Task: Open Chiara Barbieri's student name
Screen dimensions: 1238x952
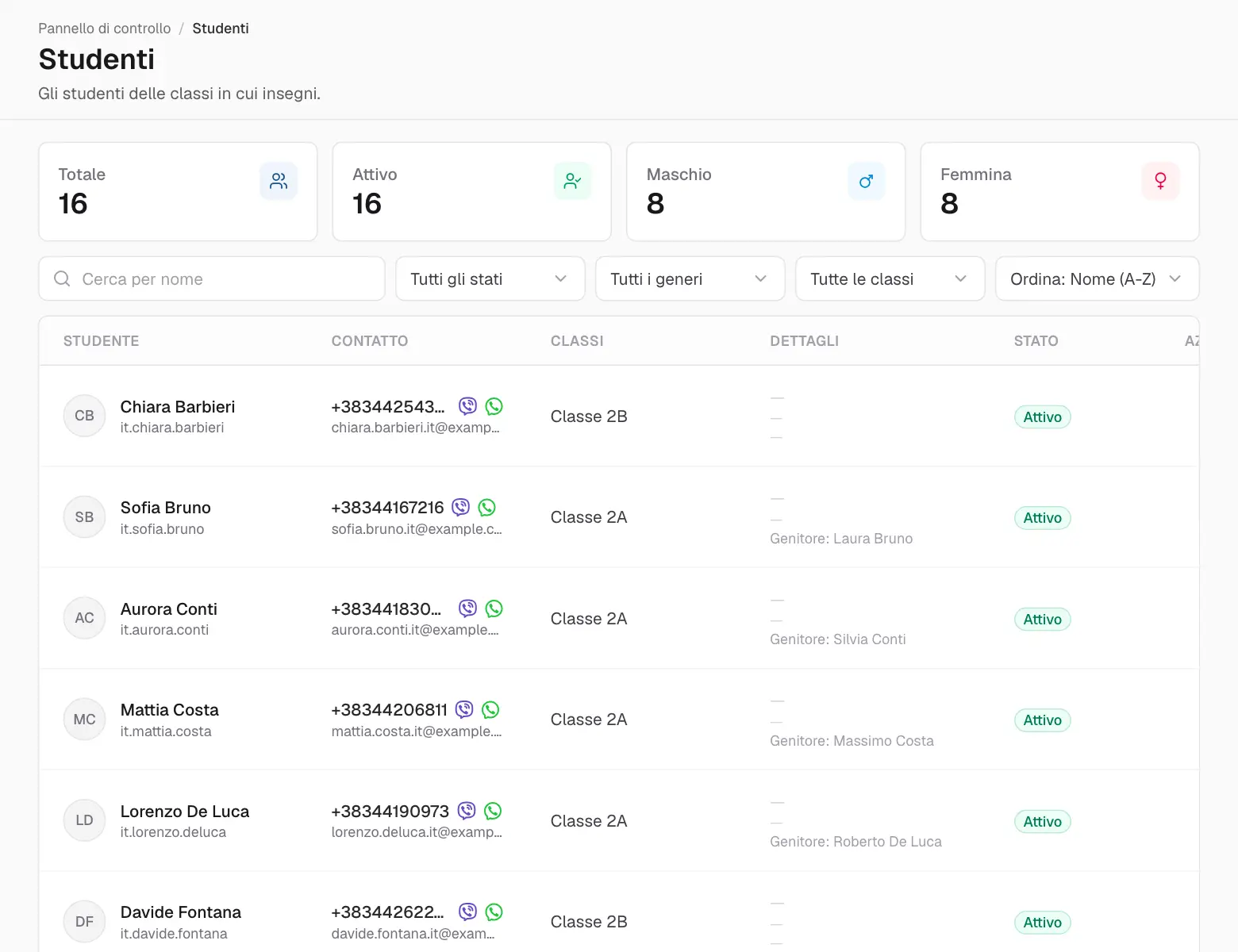Action: click(x=178, y=406)
